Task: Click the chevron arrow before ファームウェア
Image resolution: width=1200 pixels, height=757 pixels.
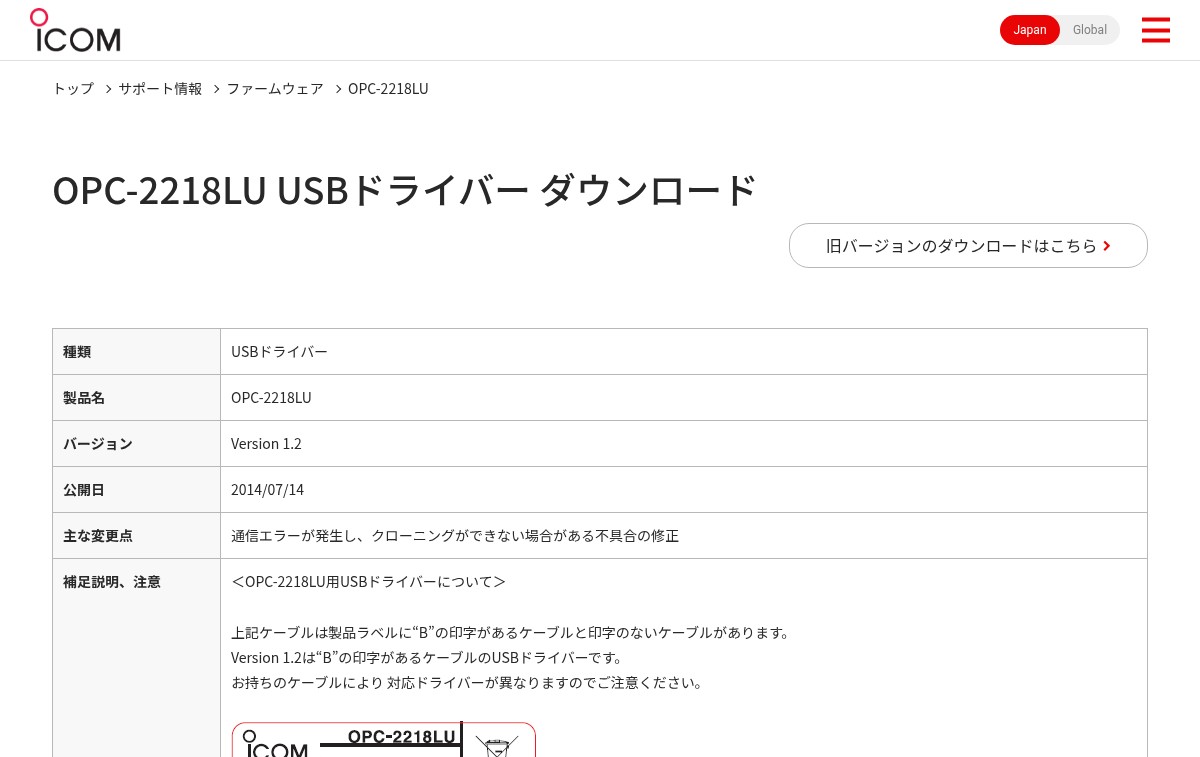Action: (x=216, y=89)
